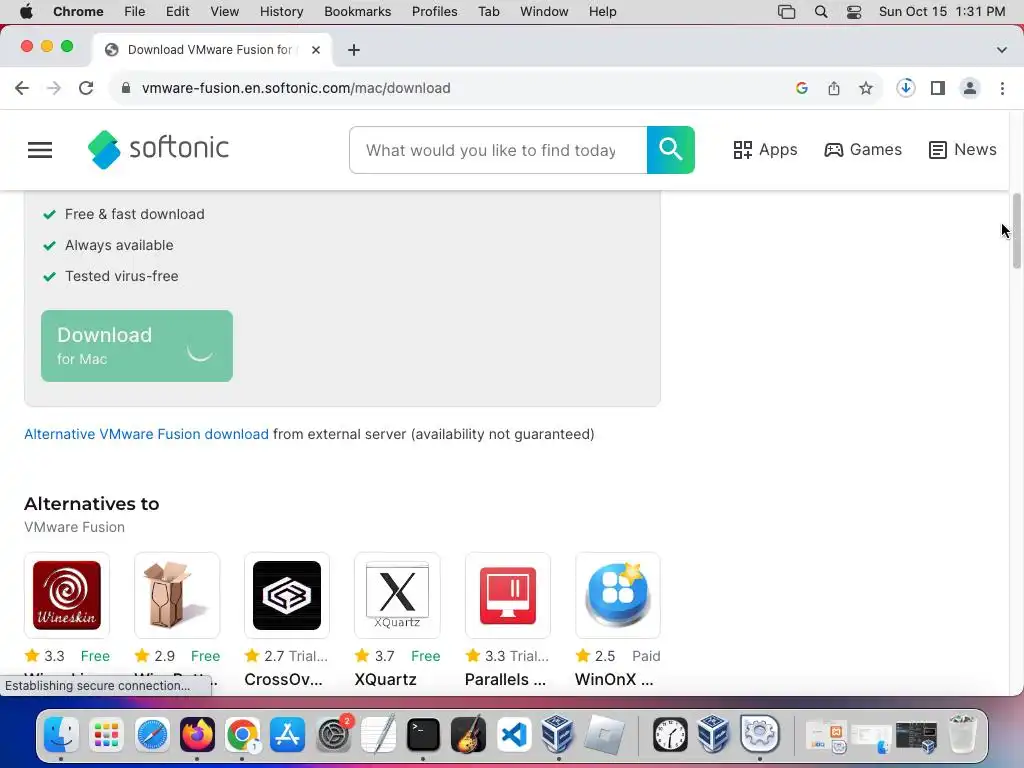1024x768 pixels.
Task: Click the date and time in menu bar
Action: (942, 12)
